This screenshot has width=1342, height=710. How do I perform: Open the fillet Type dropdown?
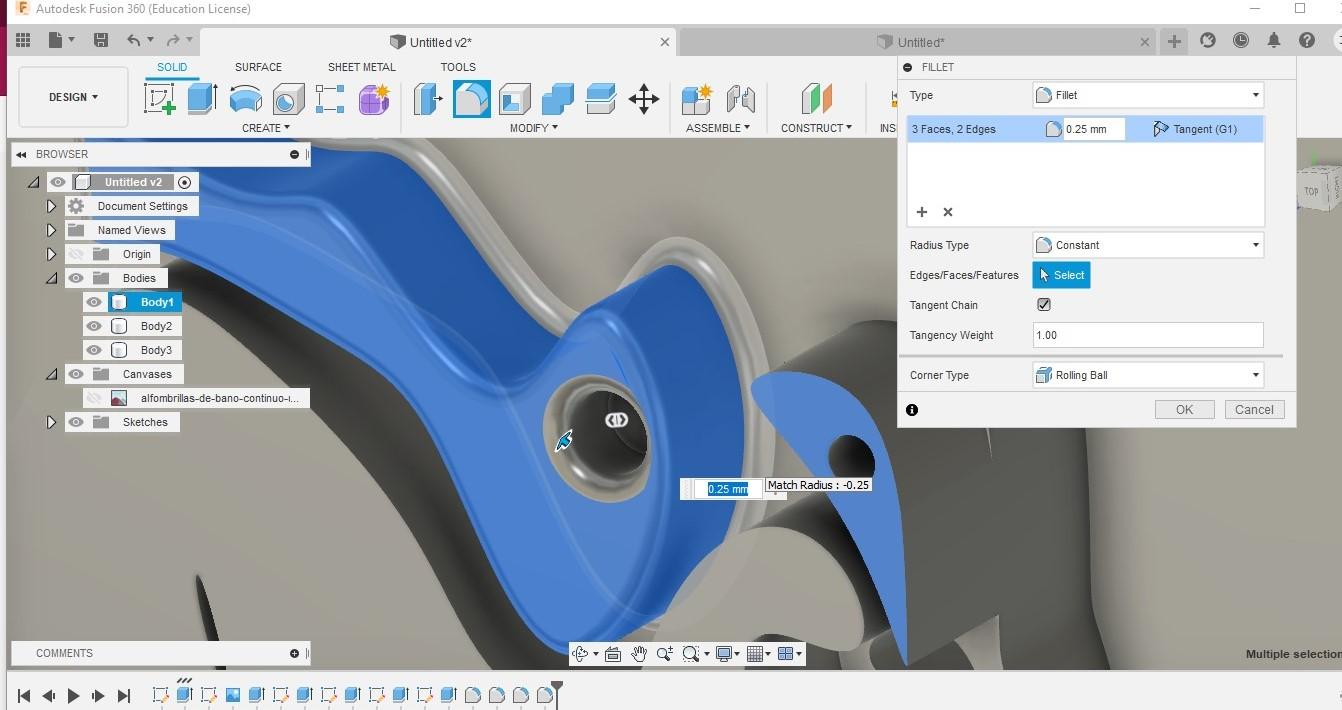click(x=1148, y=95)
